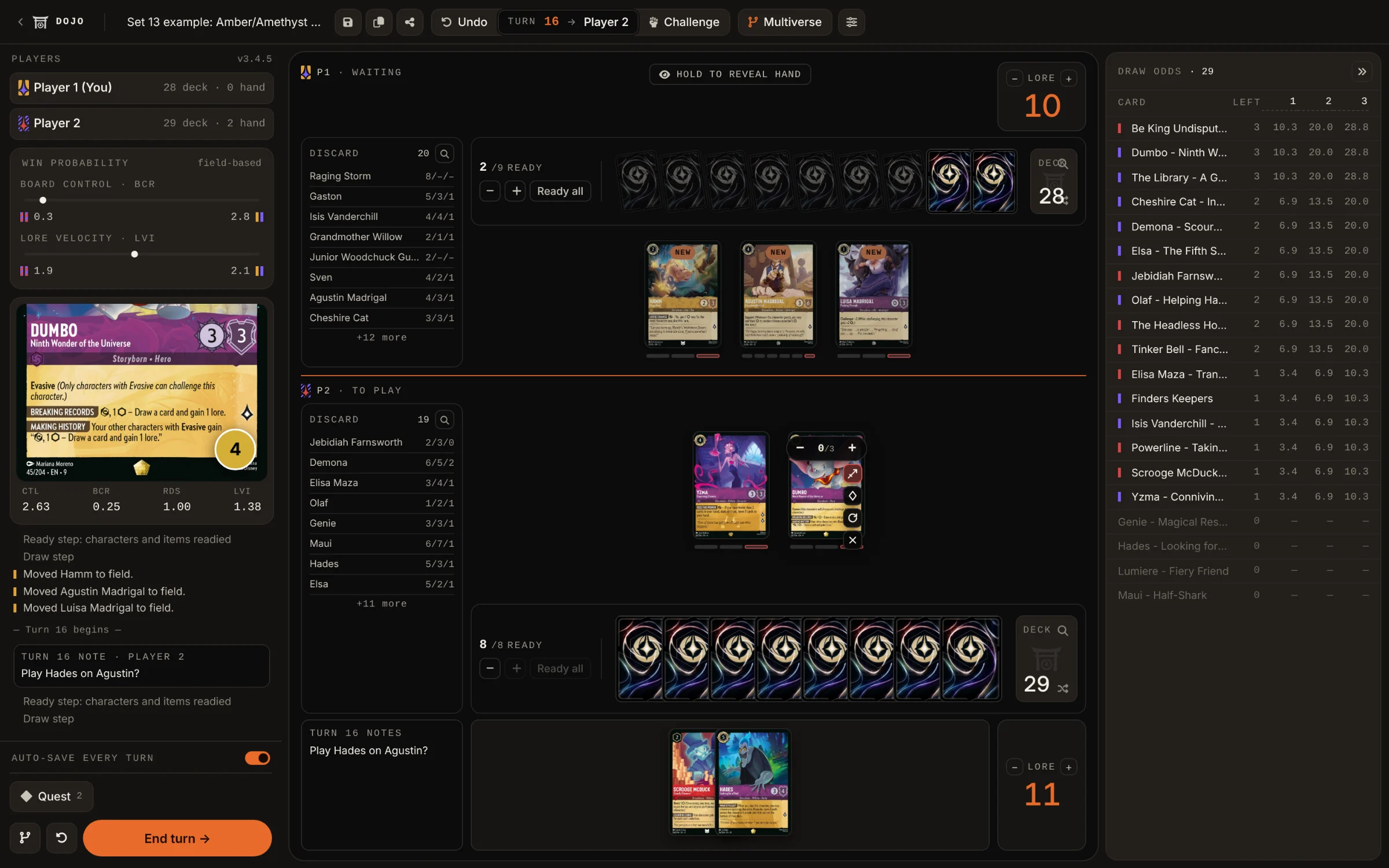Screen dimensions: 1389x868
Task: Decrease Player 2 lore with minus
Action: pyautogui.click(x=1015, y=767)
